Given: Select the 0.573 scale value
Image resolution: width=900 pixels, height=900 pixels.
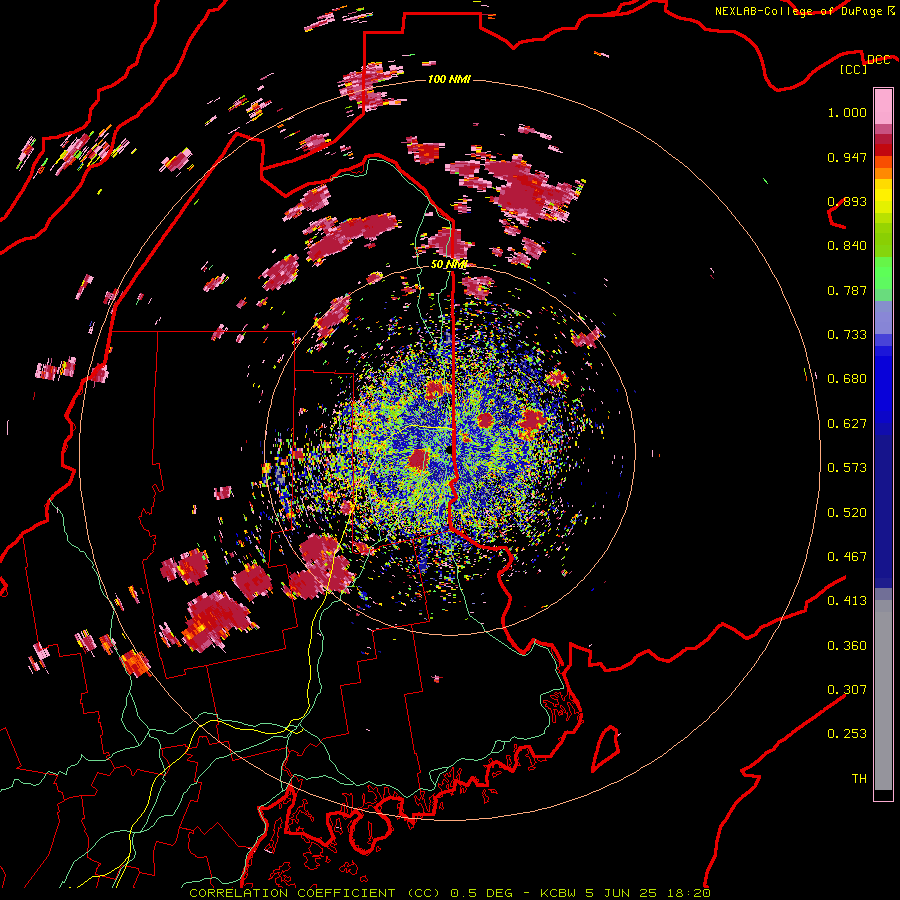Looking at the screenshot, I should [x=847, y=468].
